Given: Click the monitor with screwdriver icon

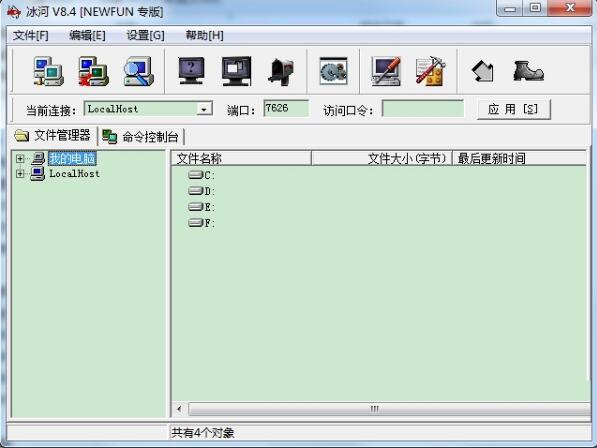Looking at the screenshot, I should coord(386,71).
